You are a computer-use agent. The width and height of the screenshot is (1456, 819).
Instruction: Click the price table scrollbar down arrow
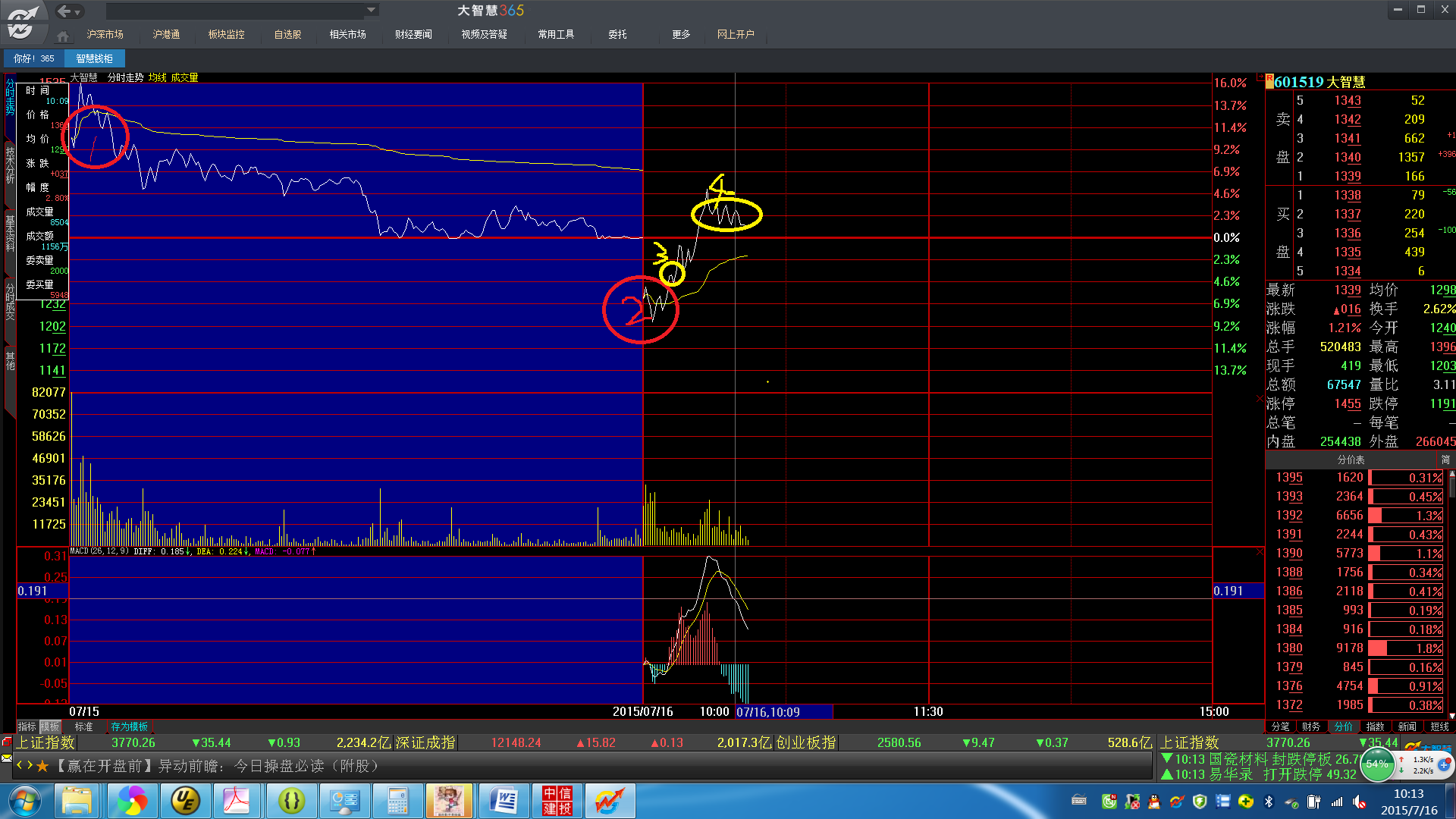tap(1452, 715)
